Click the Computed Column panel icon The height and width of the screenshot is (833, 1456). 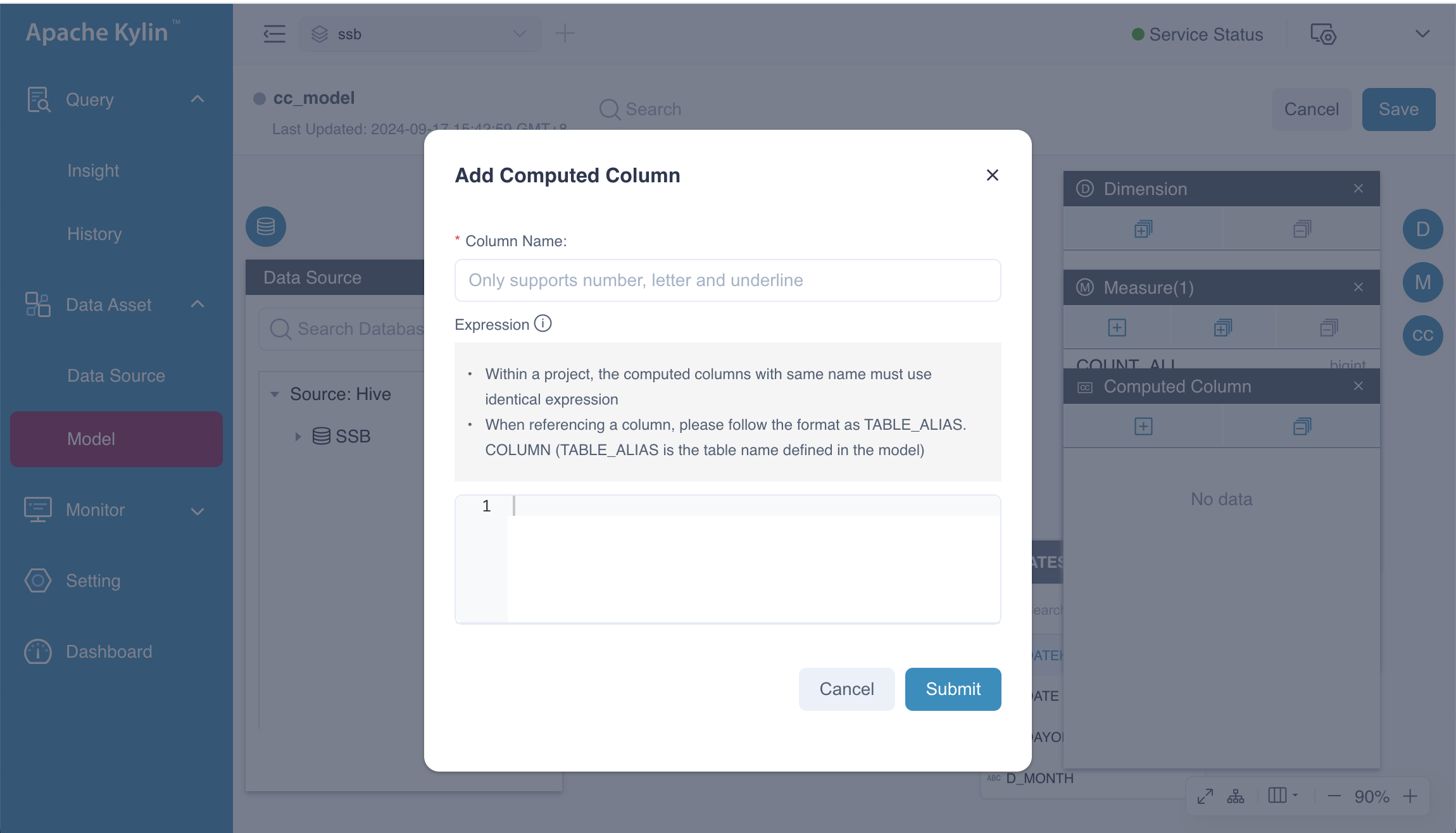coord(1423,334)
